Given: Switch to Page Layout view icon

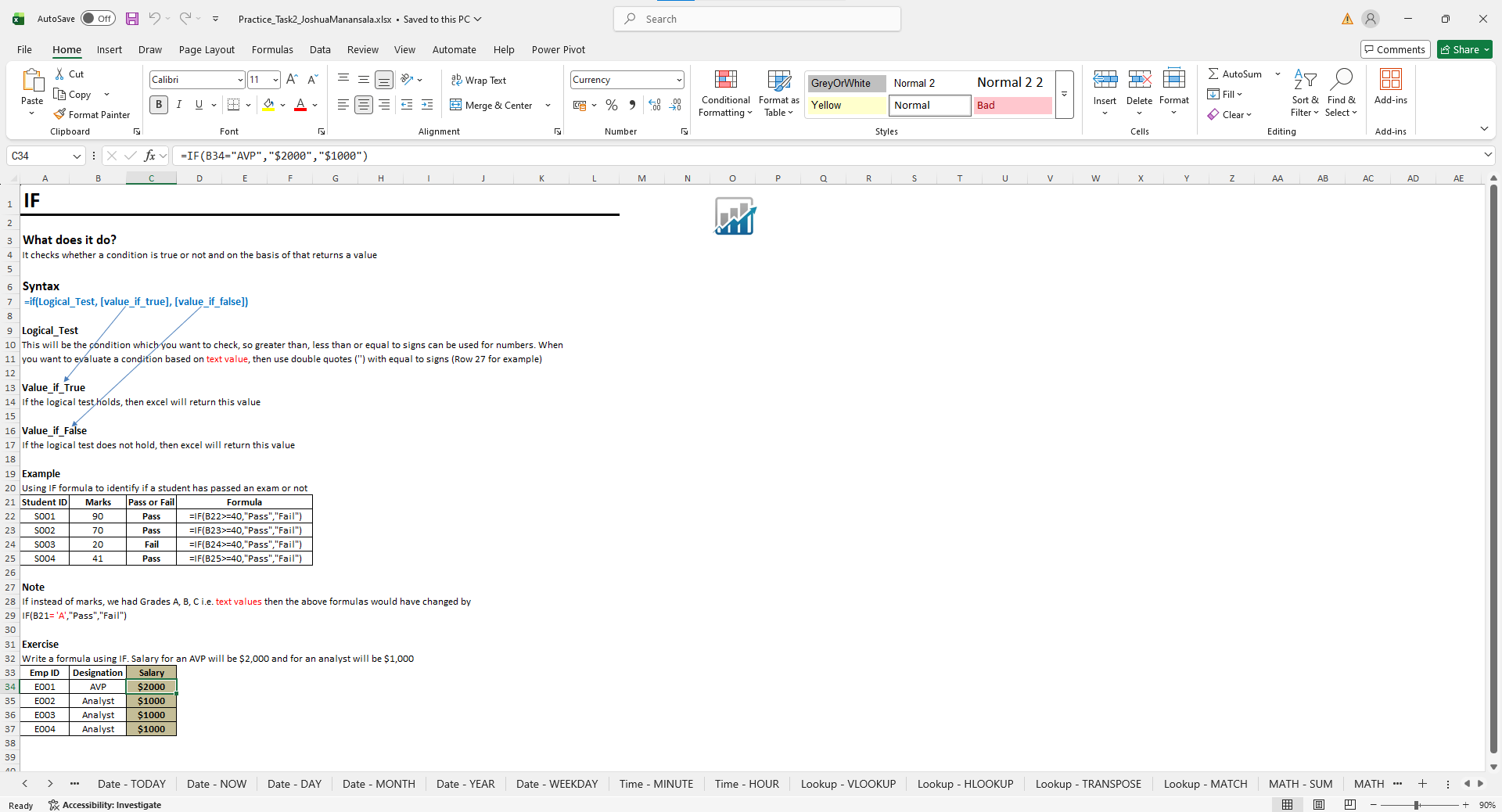Looking at the screenshot, I should pyautogui.click(x=1319, y=805).
